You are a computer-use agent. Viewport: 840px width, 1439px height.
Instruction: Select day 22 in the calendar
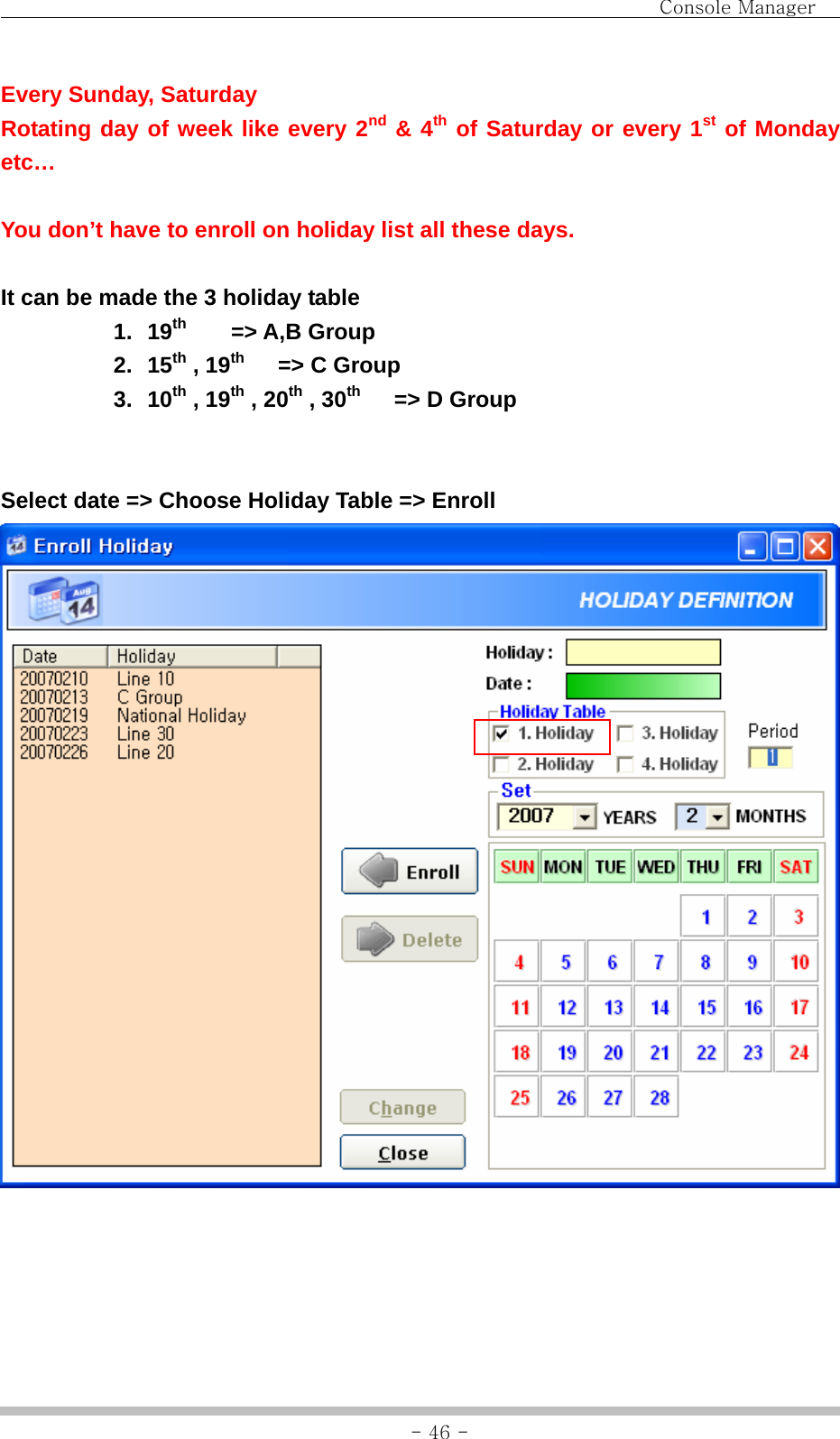pos(704,1051)
